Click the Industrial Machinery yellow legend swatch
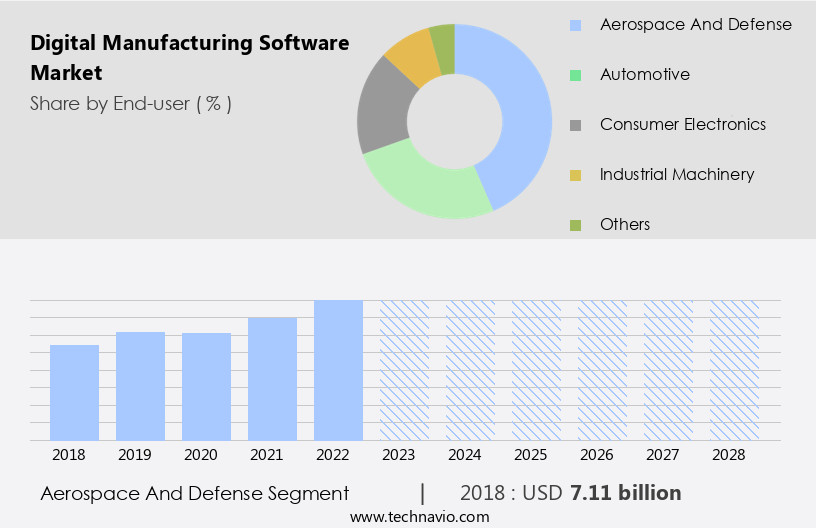 (575, 175)
